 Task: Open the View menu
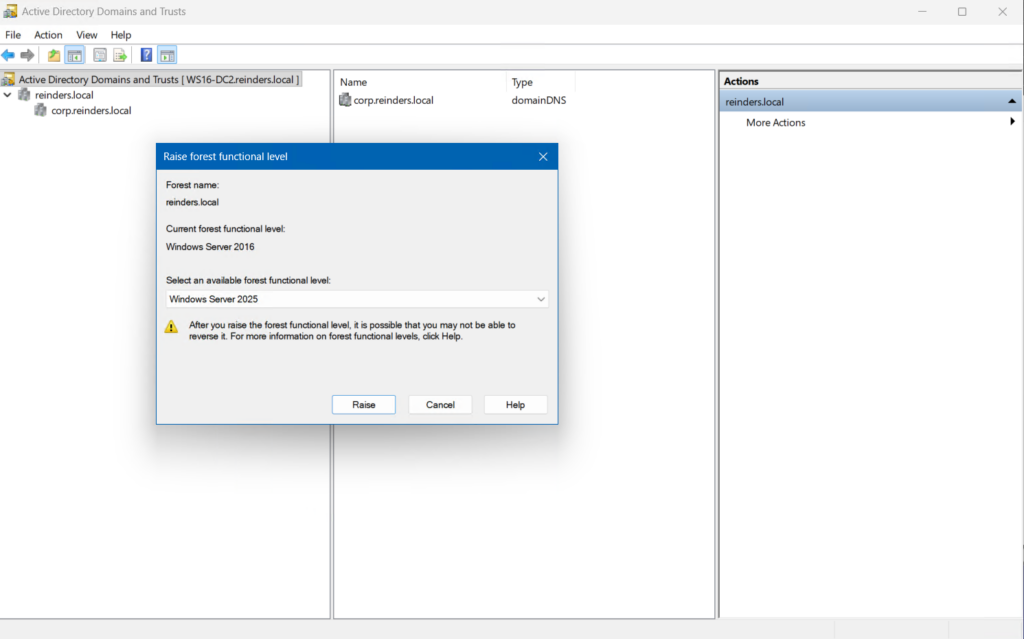(87, 35)
